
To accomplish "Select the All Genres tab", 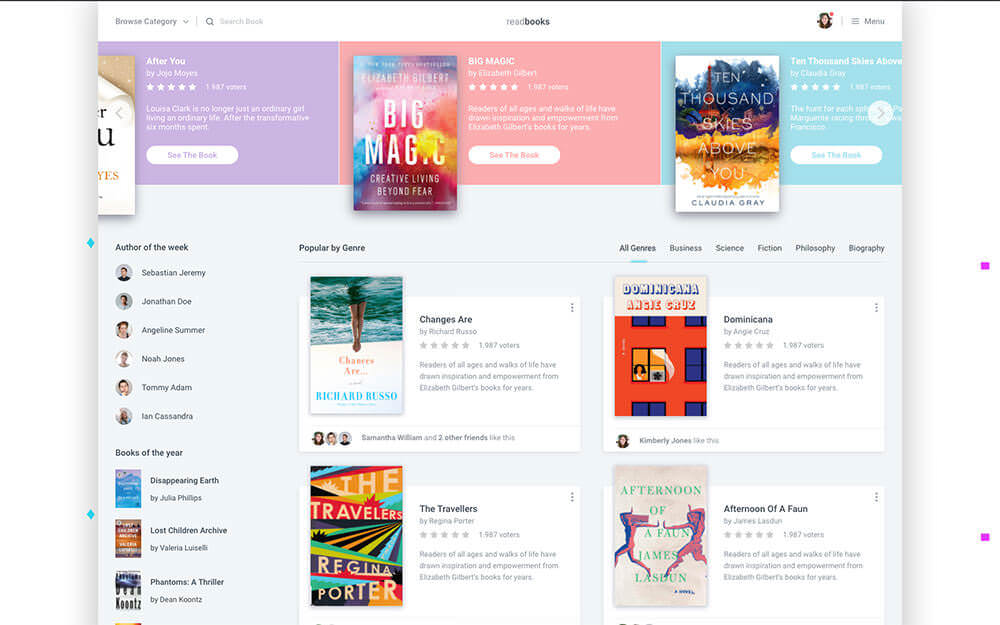I will coord(637,248).
